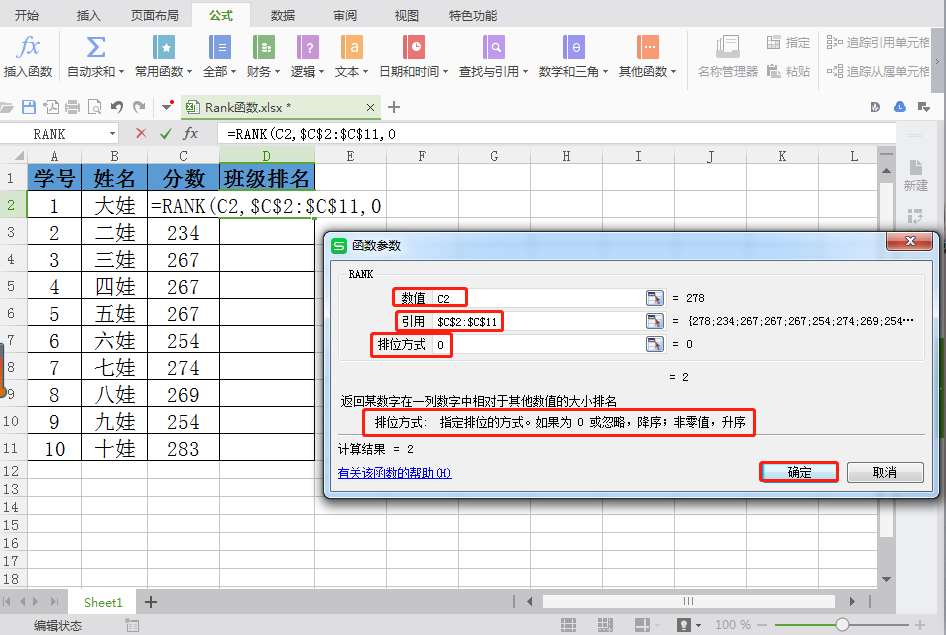Open the zoom view options dropdown in status bar
The width and height of the screenshot is (946, 635).
[698, 625]
